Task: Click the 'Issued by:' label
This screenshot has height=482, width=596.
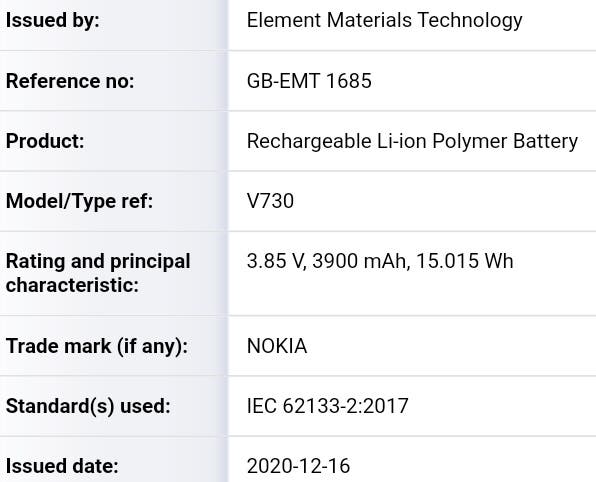Action: pos(52,20)
